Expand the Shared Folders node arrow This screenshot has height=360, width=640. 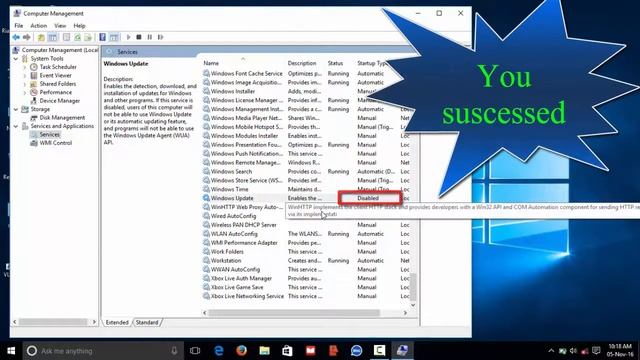24,84
